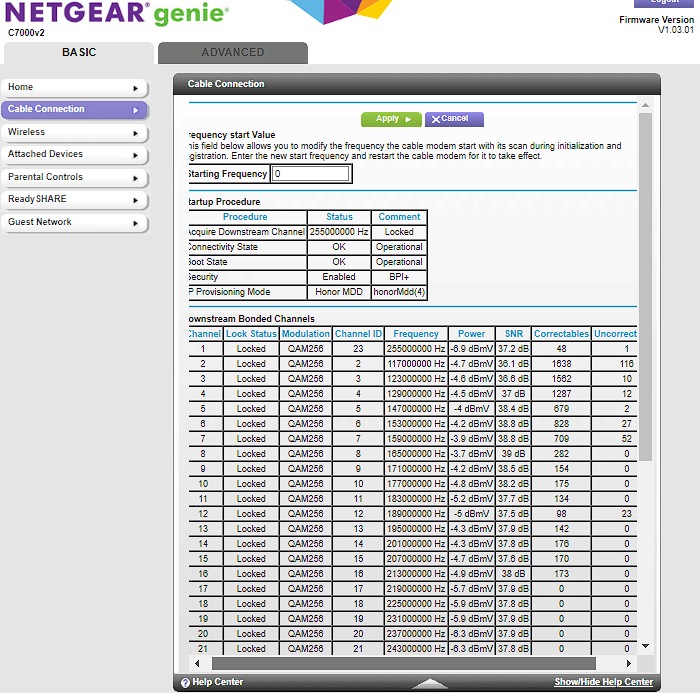Image resolution: width=700 pixels, height=693 pixels.
Task: Click the arrow icon beside Home
Action: pos(135,88)
